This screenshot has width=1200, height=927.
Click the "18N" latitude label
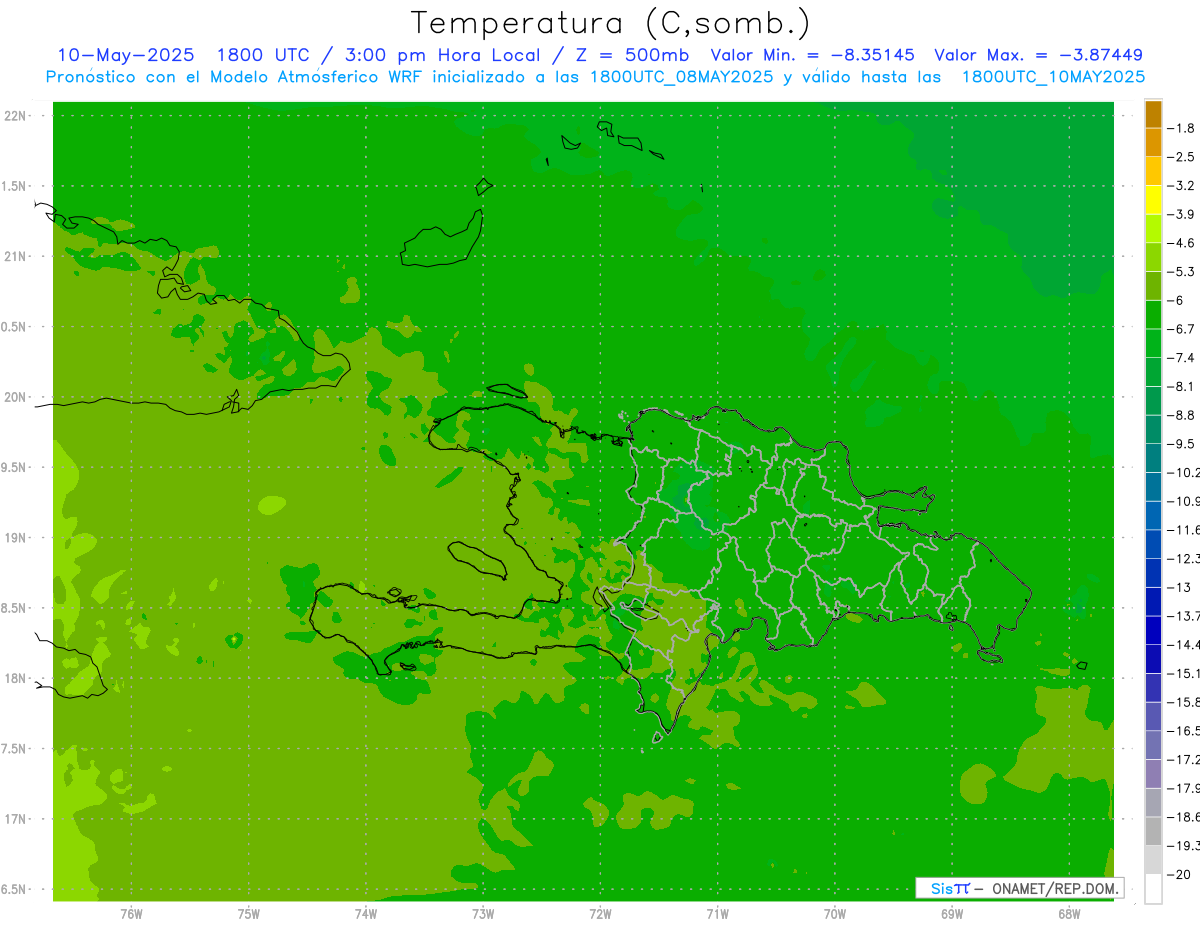(x=15, y=678)
